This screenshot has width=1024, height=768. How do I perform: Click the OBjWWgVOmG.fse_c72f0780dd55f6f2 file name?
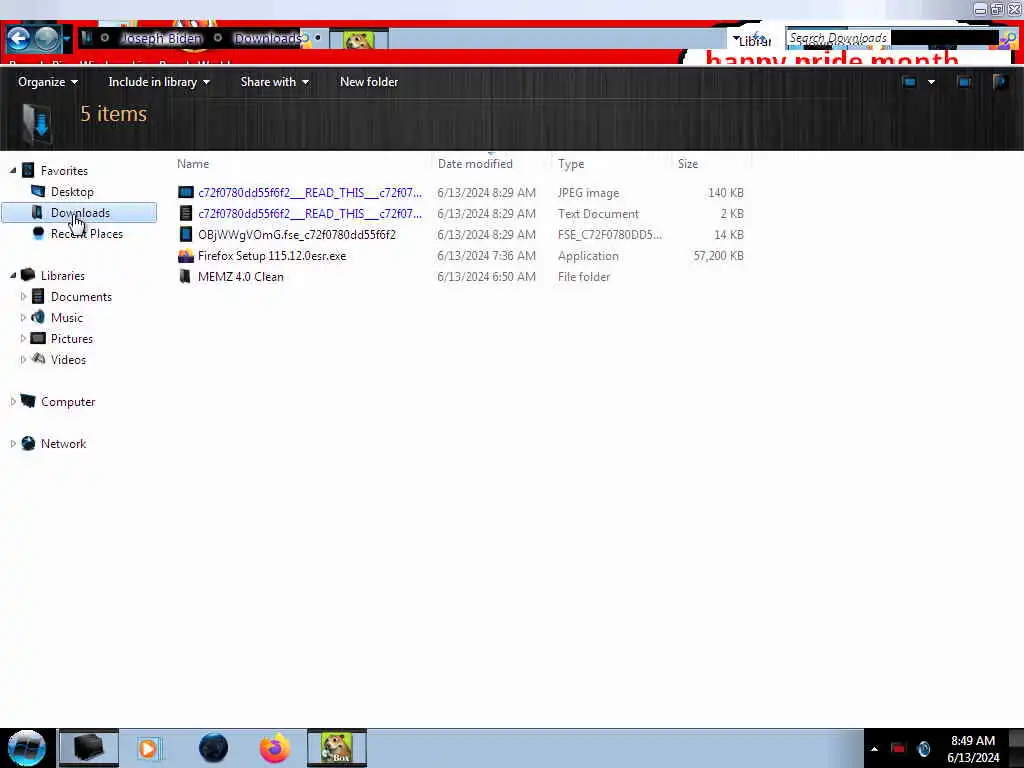click(296, 234)
